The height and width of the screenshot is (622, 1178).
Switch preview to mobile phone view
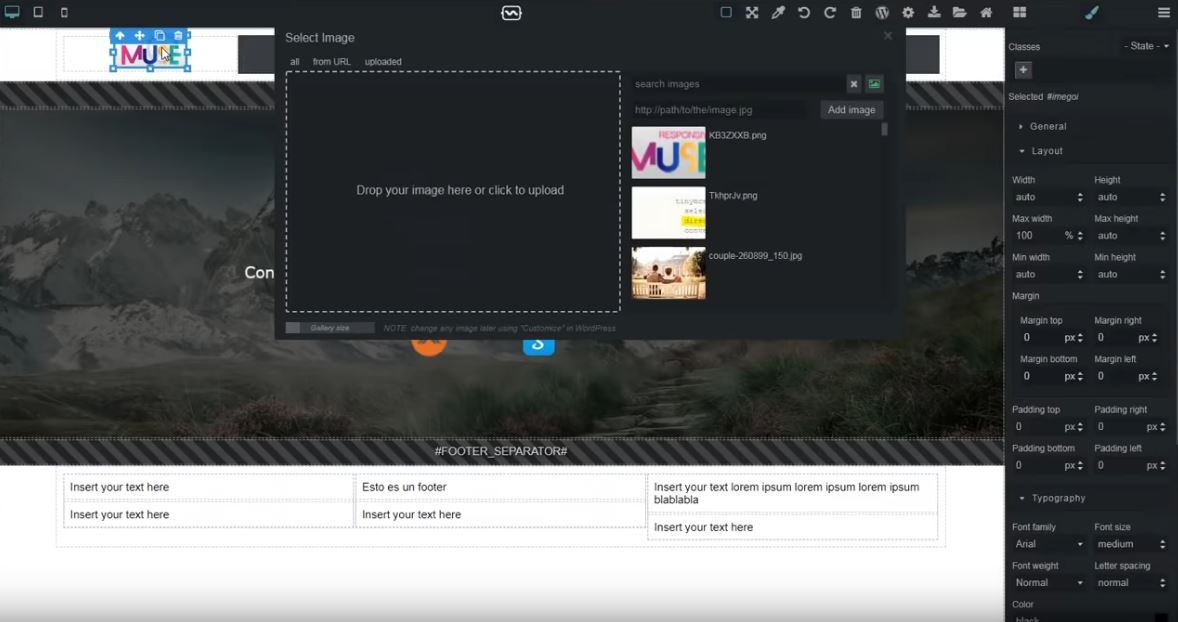(63, 12)
